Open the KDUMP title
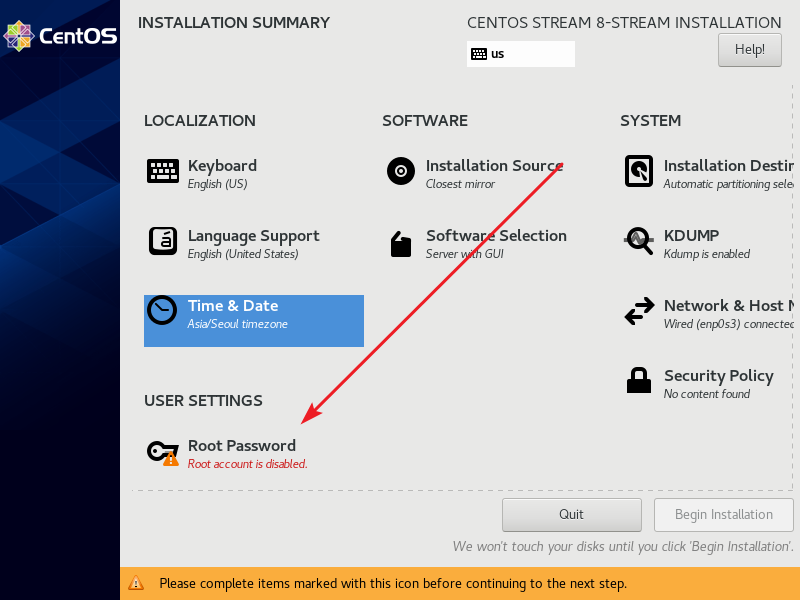The image size is (800, 600). click(x=691, y=236)
